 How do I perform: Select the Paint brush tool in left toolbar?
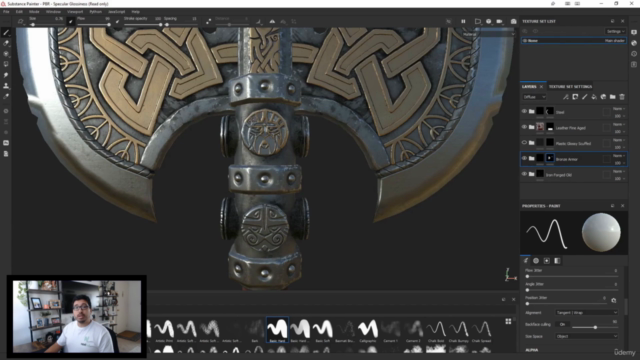click(6, 32)
